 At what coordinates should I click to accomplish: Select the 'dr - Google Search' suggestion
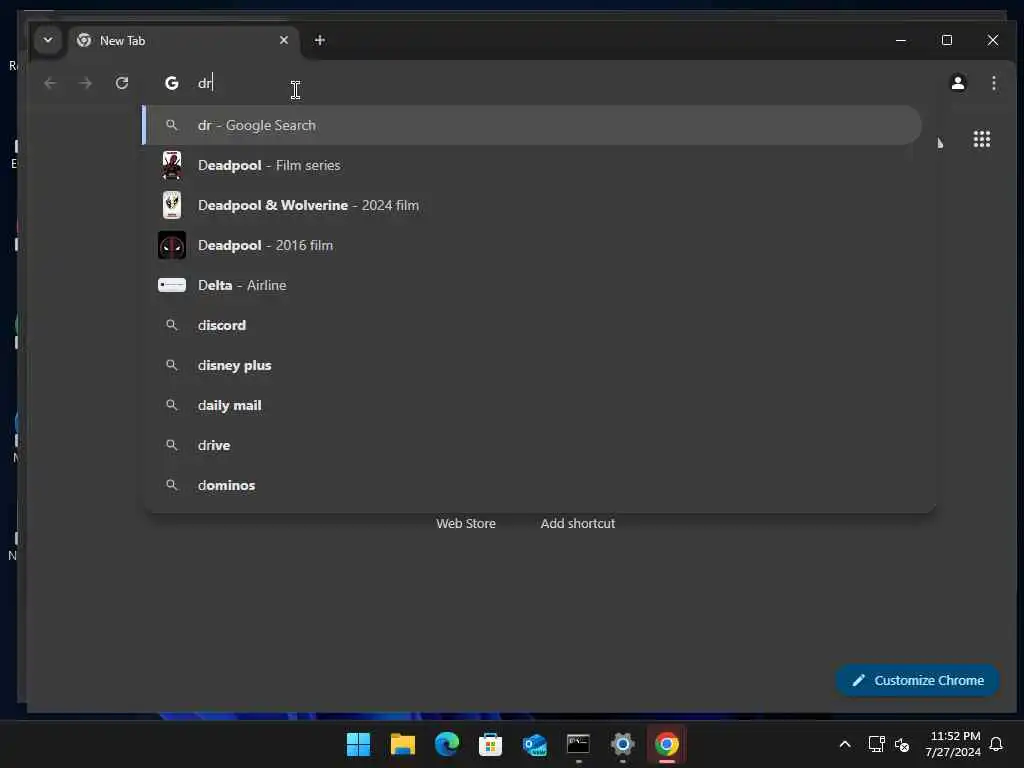(x=532, y=125)
